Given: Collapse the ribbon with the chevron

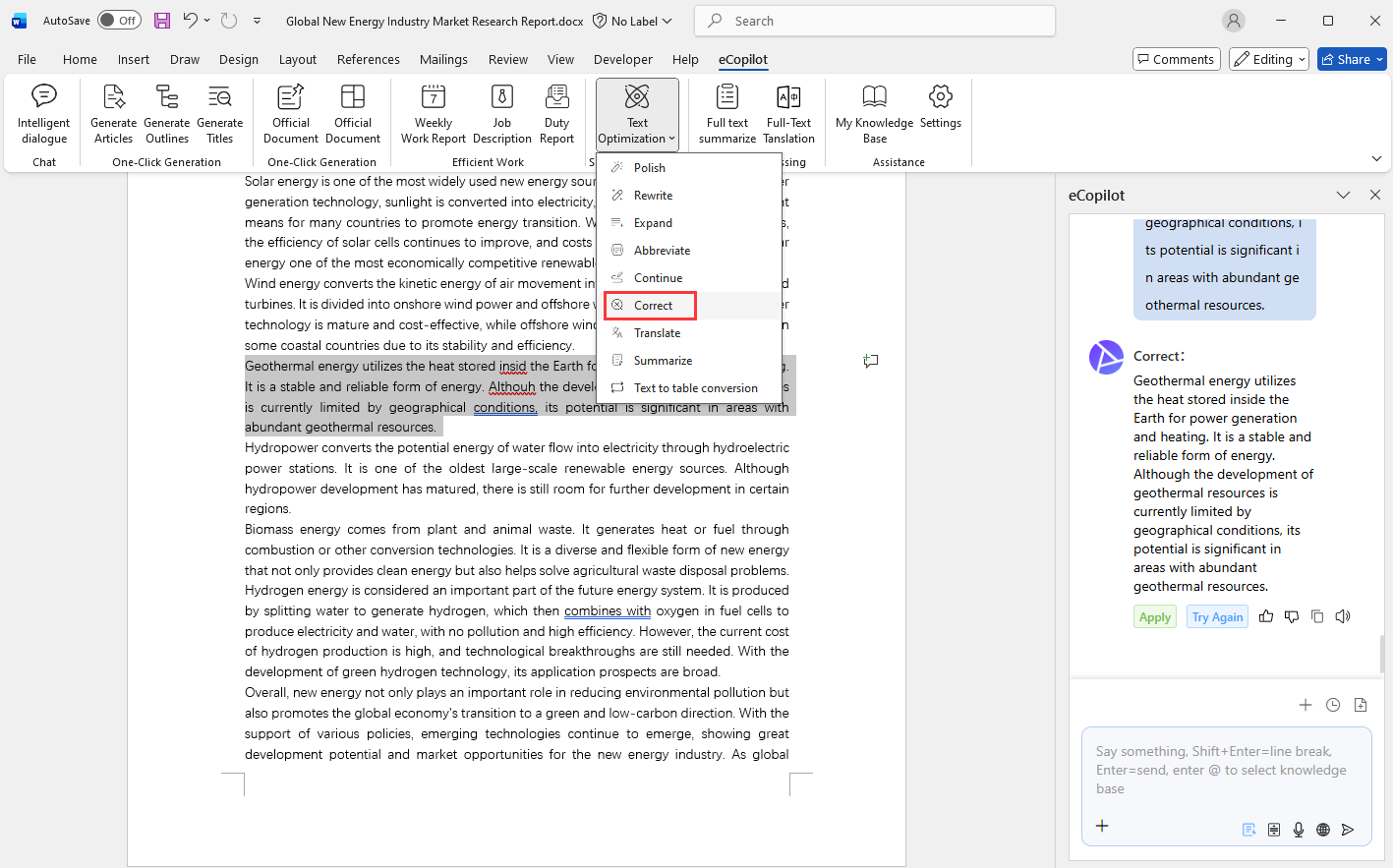Looking at the screenshot, I should tap(1376, 158).
